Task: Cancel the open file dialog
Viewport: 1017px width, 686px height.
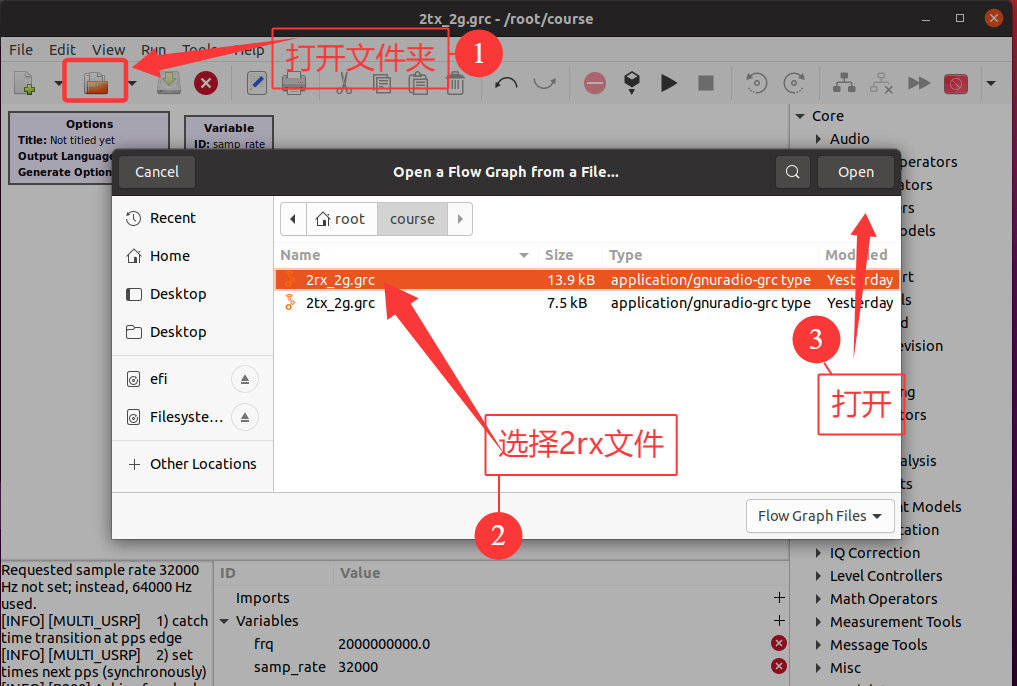Action: click(157, 172)
